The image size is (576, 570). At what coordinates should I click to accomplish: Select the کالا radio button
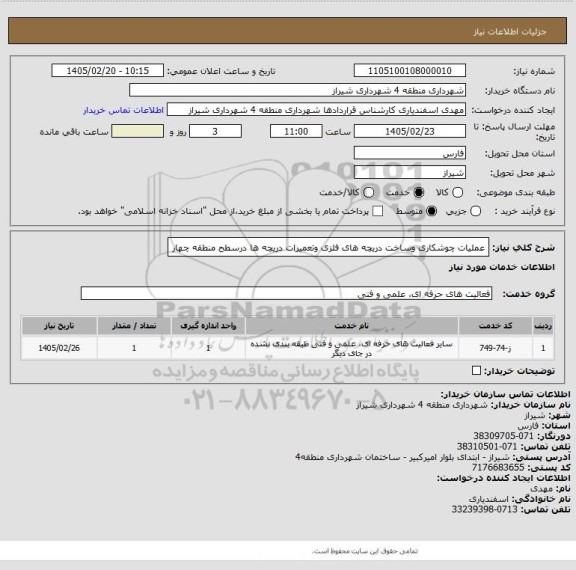click(457, 192)
